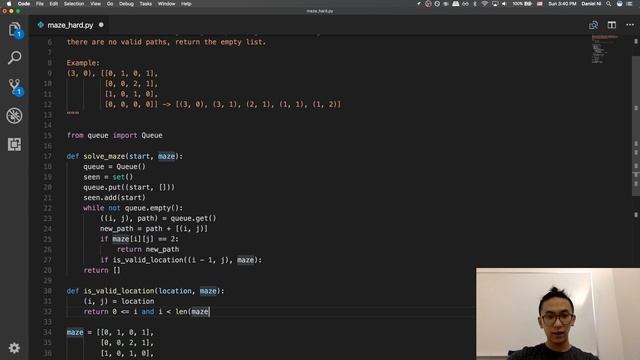Viewport: 640px width, 360px height.
Task: Click '(i, j) = location' line
Action: click(119, 301)
